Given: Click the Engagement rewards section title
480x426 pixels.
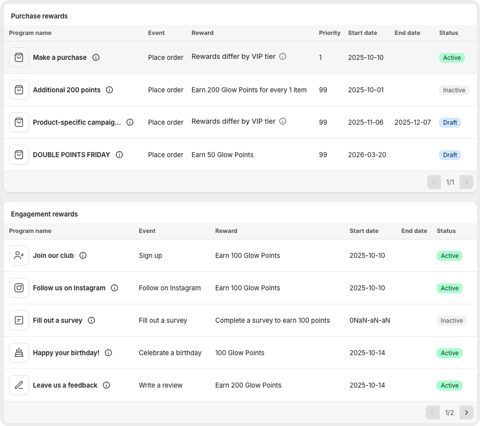Looking at the screenshot, I should click(44, 214).
